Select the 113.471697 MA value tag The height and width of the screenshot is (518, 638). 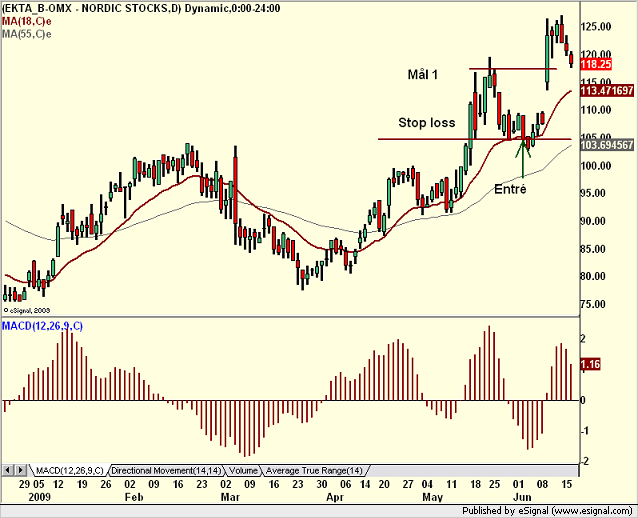pyautogui.click(x=607, y=90)
